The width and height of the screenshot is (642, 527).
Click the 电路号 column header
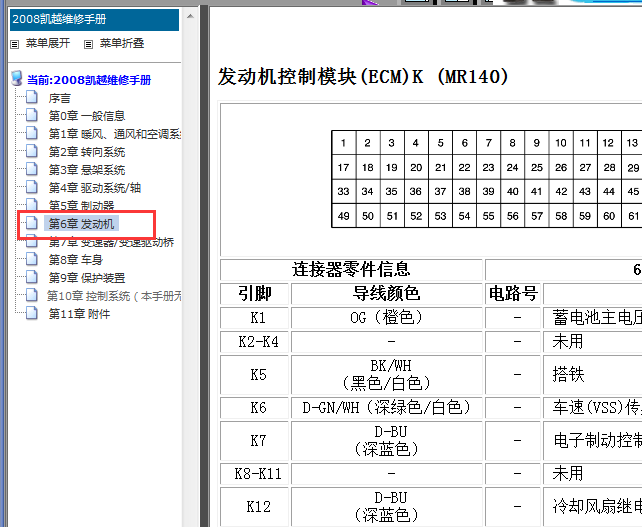tap(513, 293)
